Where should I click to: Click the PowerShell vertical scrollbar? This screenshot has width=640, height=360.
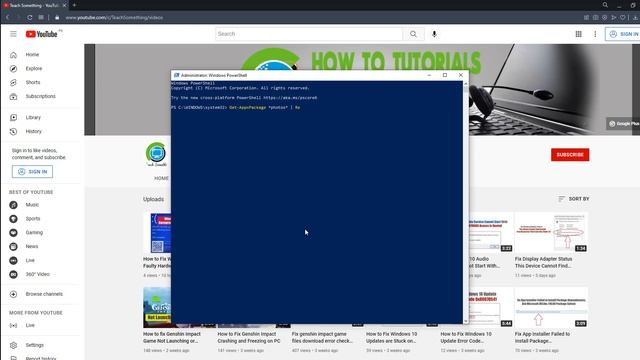(x=466, y=202)
